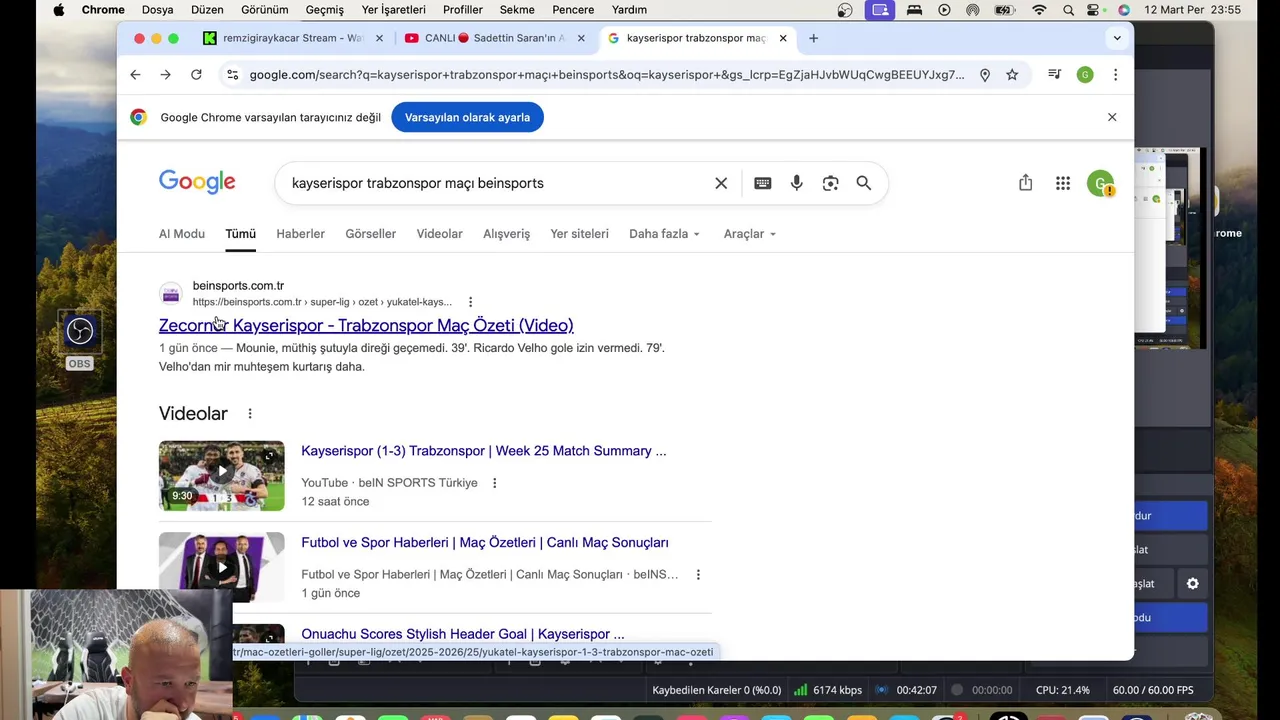Open the media controls toolbar icon
Image resolution: width=1280 pixels, height=720 pixels.
pos(1054,75)
